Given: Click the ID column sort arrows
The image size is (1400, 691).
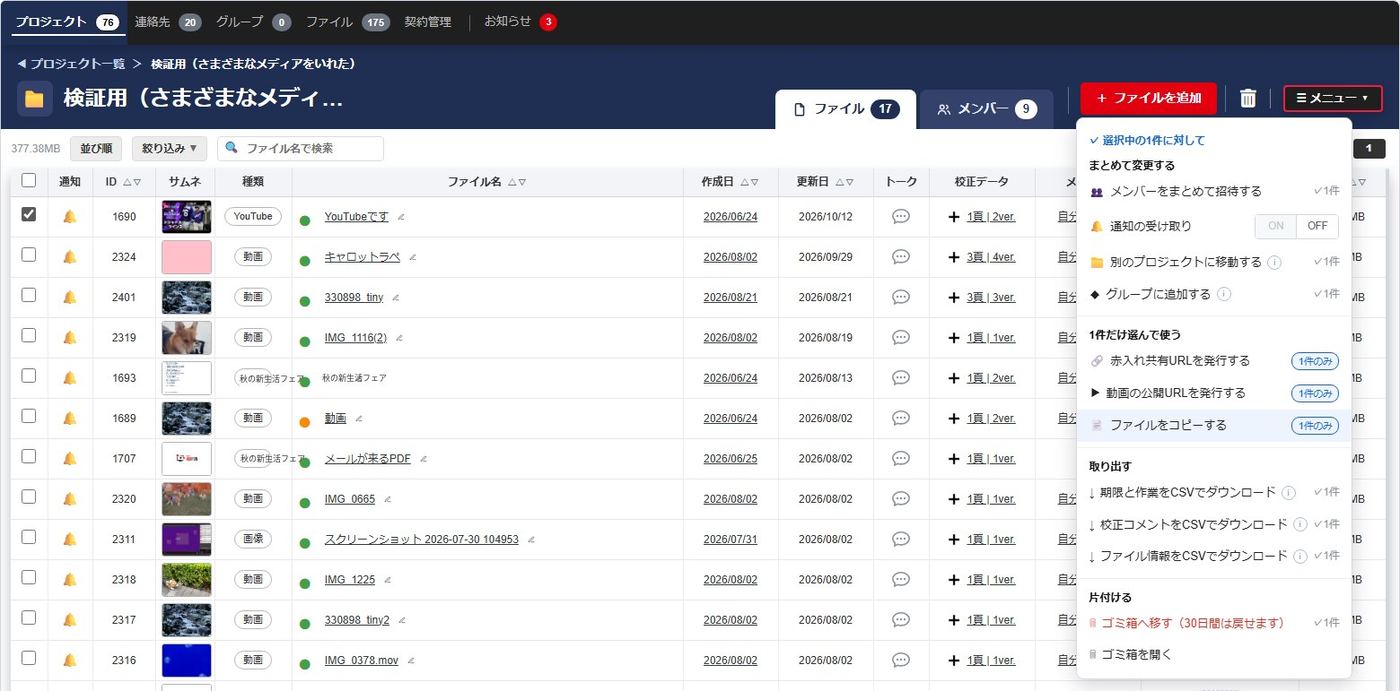Looking at the screenshot, I should click(132, 182).
